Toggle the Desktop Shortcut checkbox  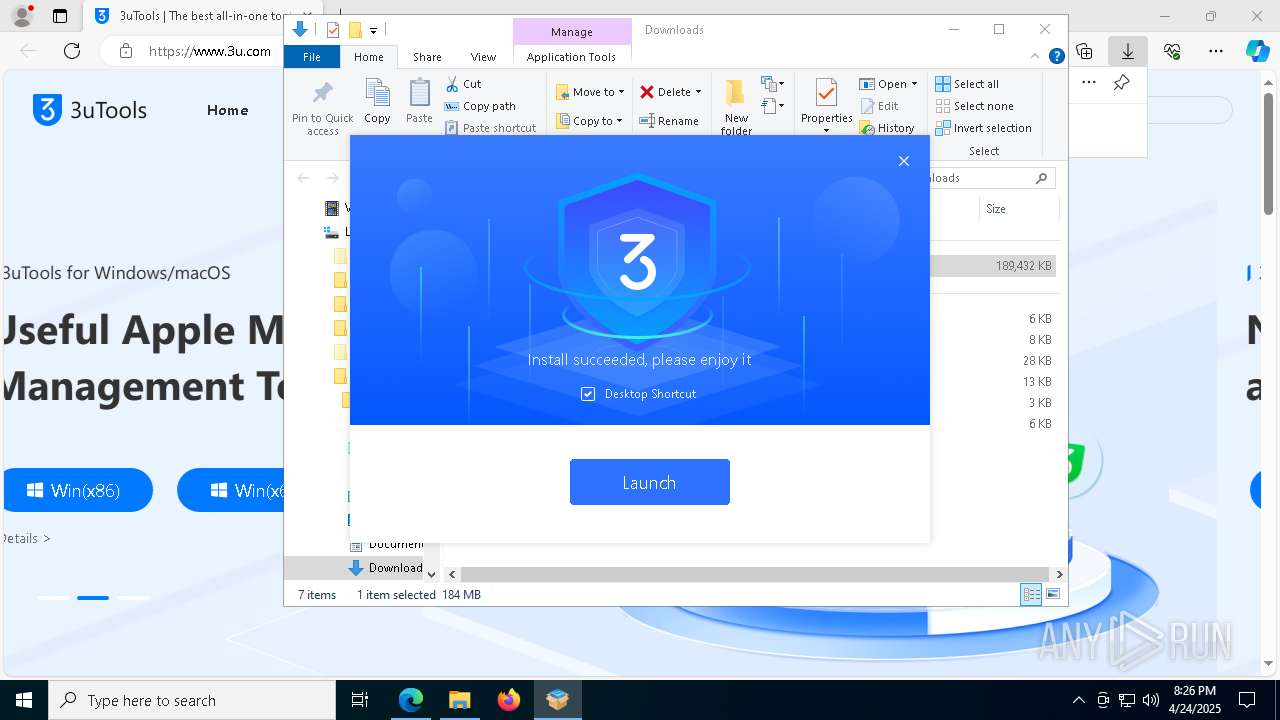(x=588, y=394)
